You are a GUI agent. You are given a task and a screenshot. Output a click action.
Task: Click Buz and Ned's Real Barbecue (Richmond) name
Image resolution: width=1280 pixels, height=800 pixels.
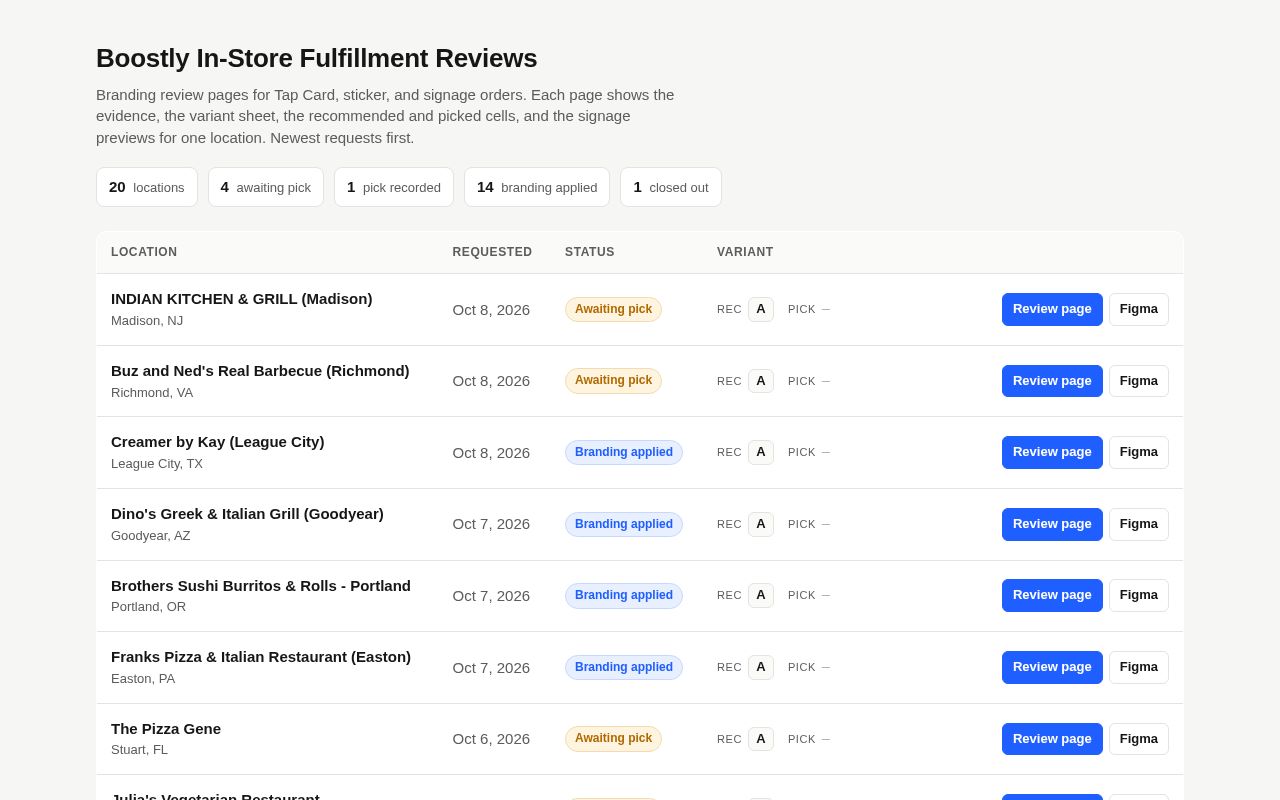pyautogui.click(x=260, y=371)
